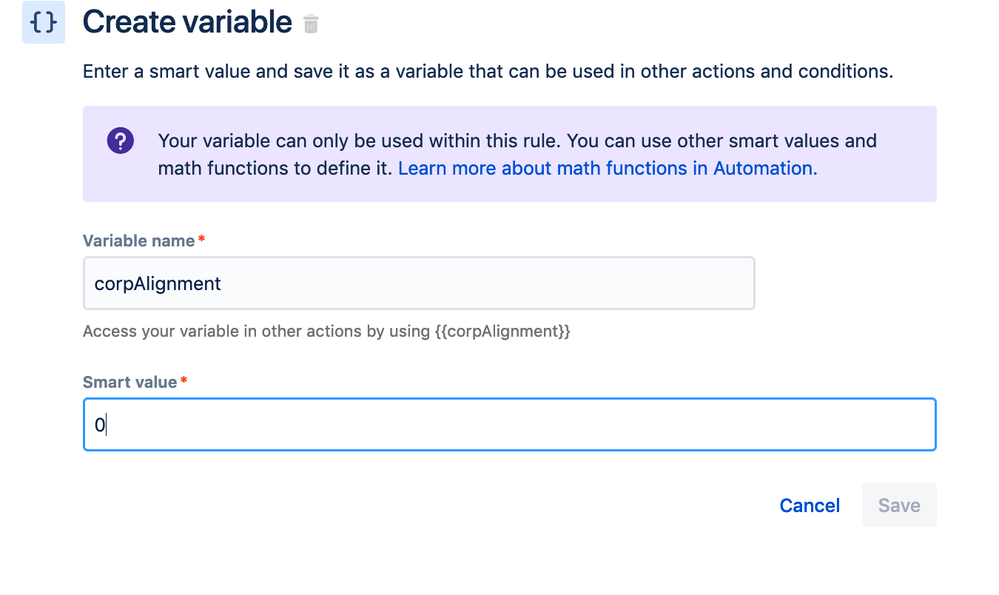Click the 'Enter a smart value' description
Screen dimensions: 999x595
(487, 72)
